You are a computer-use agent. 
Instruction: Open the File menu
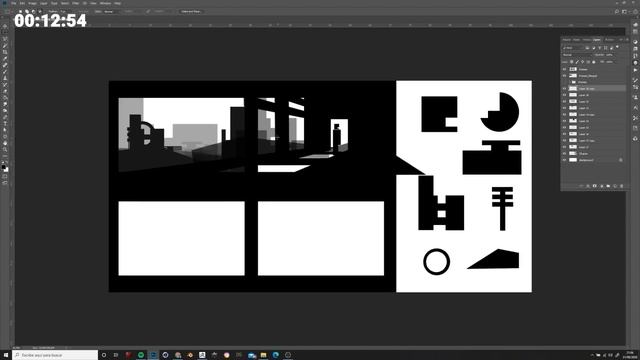coord(13,3)
